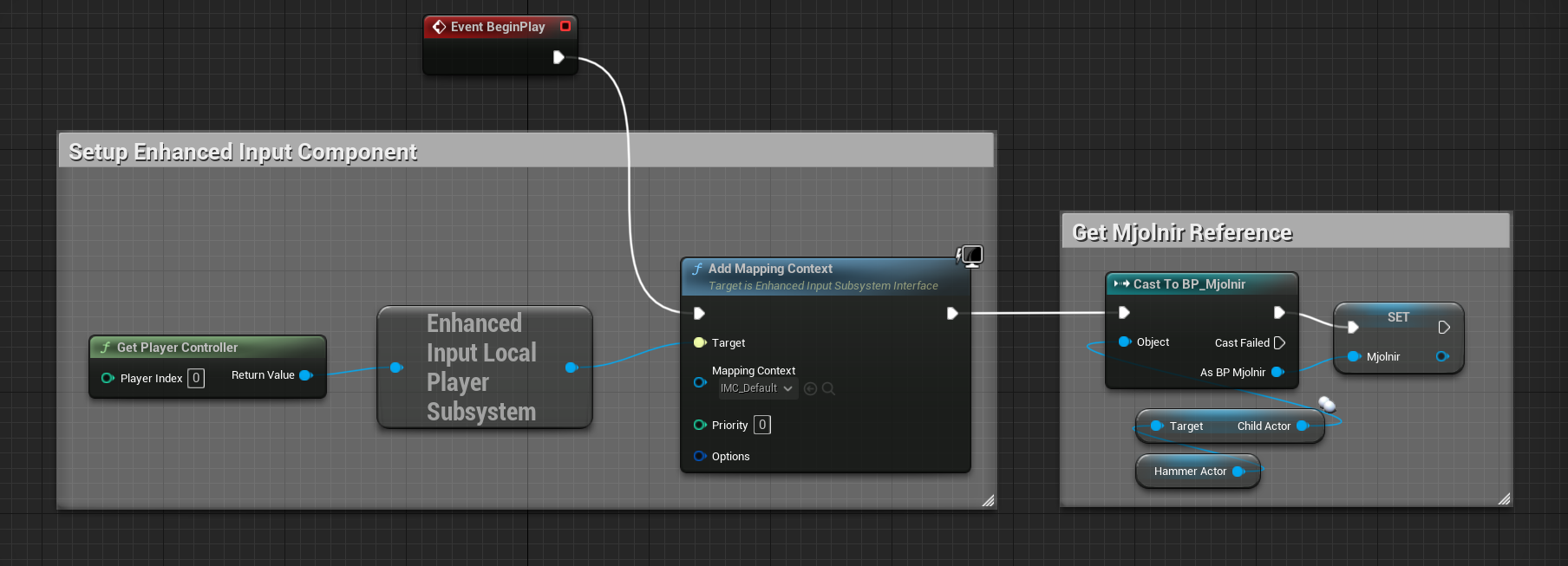The image size is (1568, 566).
Task: Click the Object input pin on the cast node
Action: (1125, 342)
